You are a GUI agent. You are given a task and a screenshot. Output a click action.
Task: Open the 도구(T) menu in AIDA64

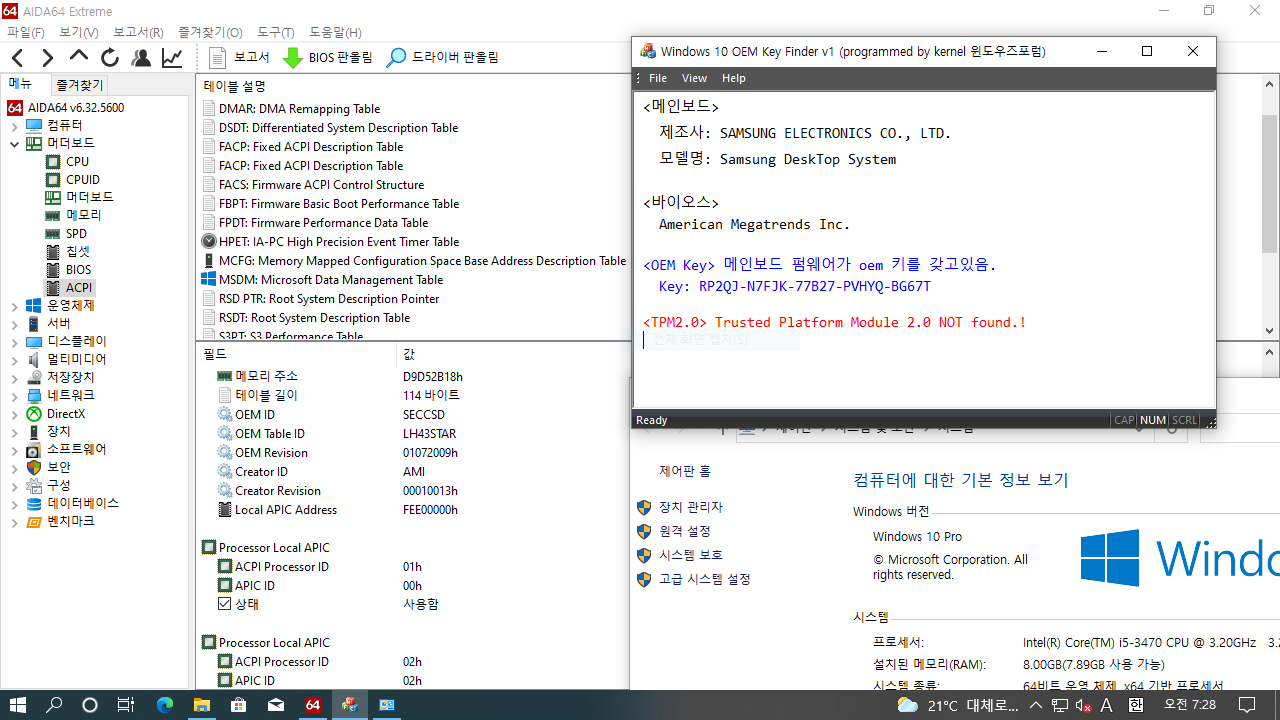point(274,33)
